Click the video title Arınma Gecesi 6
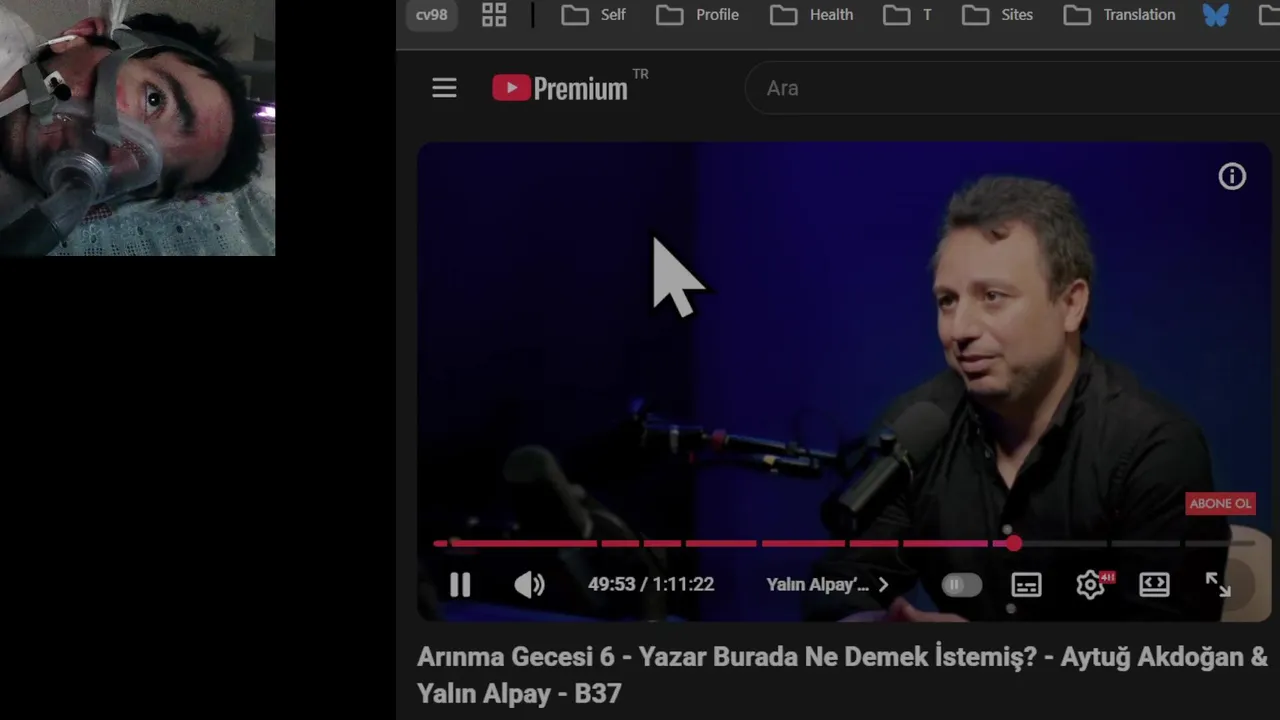The height and width of the screenshot is (720, 1280). [x=842, y=675]
